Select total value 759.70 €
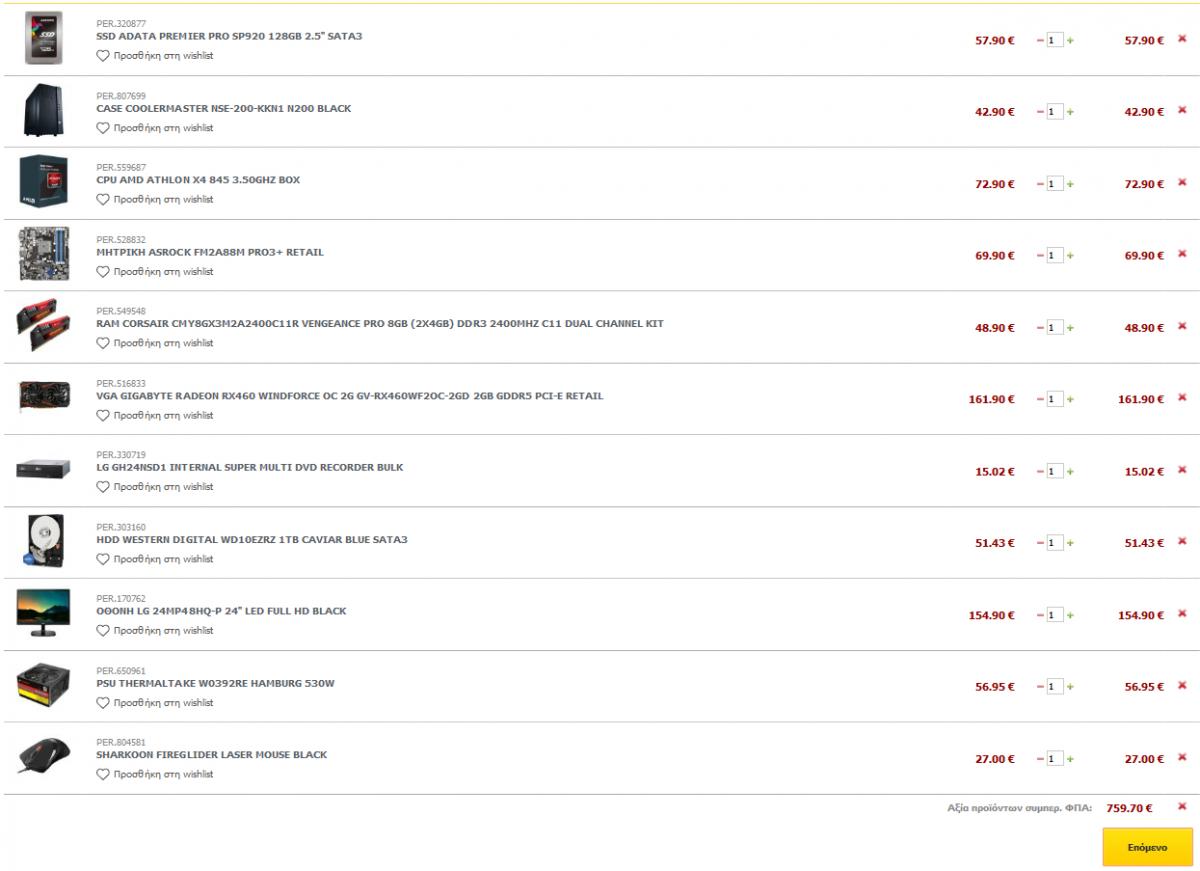Screen dimensions: 1200x871 [x=1130, y=808]
